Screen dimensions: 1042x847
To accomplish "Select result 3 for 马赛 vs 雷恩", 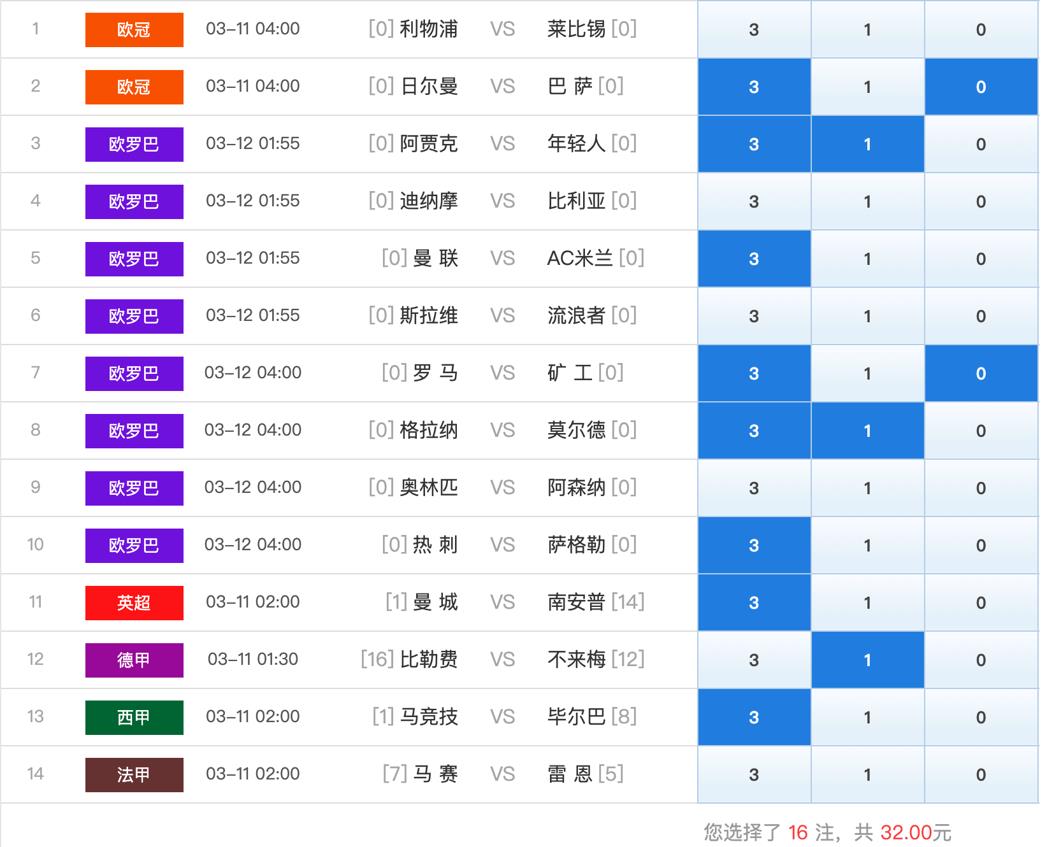I will (754, 775).
